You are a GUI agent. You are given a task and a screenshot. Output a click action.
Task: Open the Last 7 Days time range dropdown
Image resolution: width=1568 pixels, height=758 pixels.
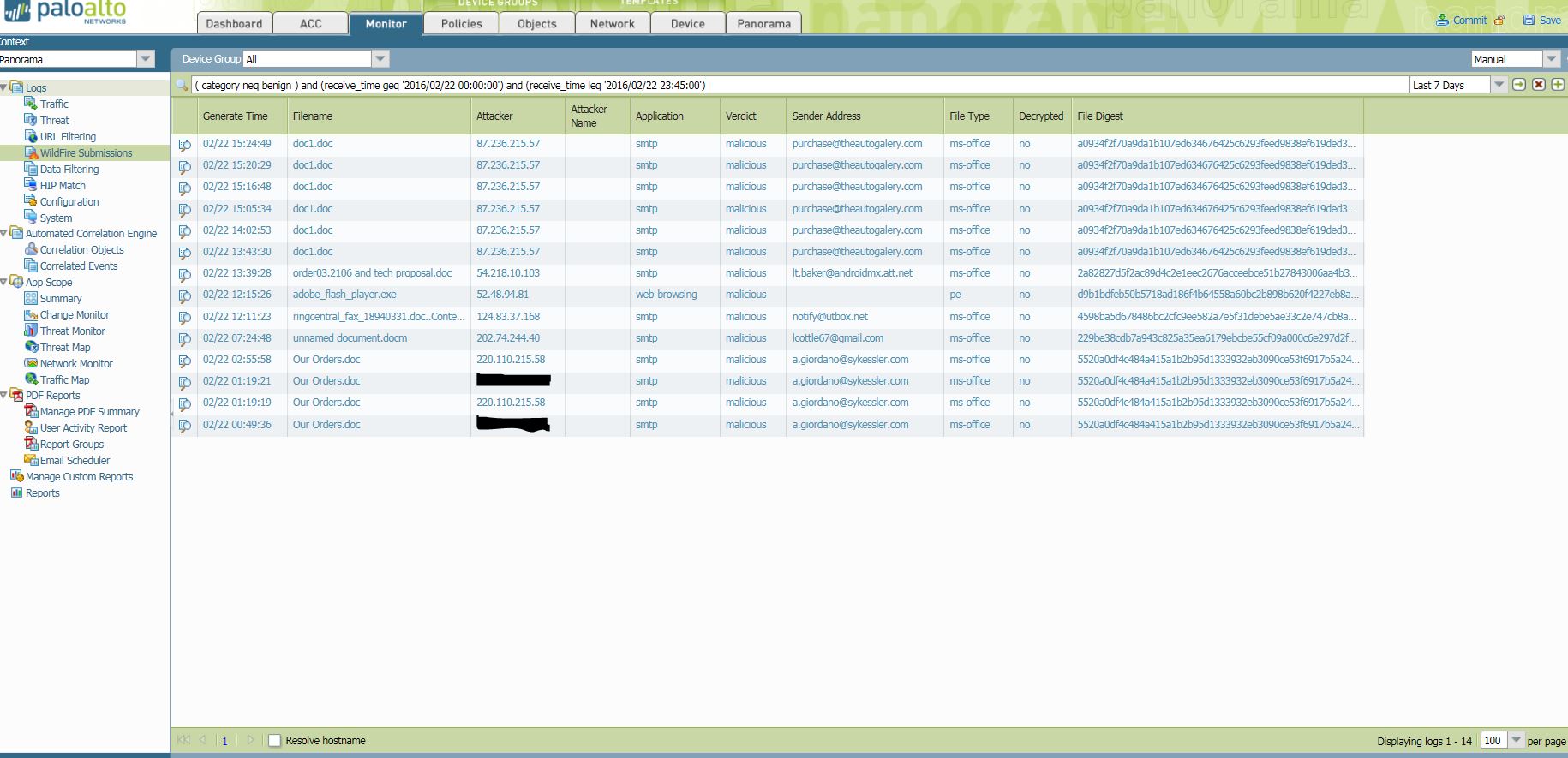pyautogui.click(x=1499, y=84)
